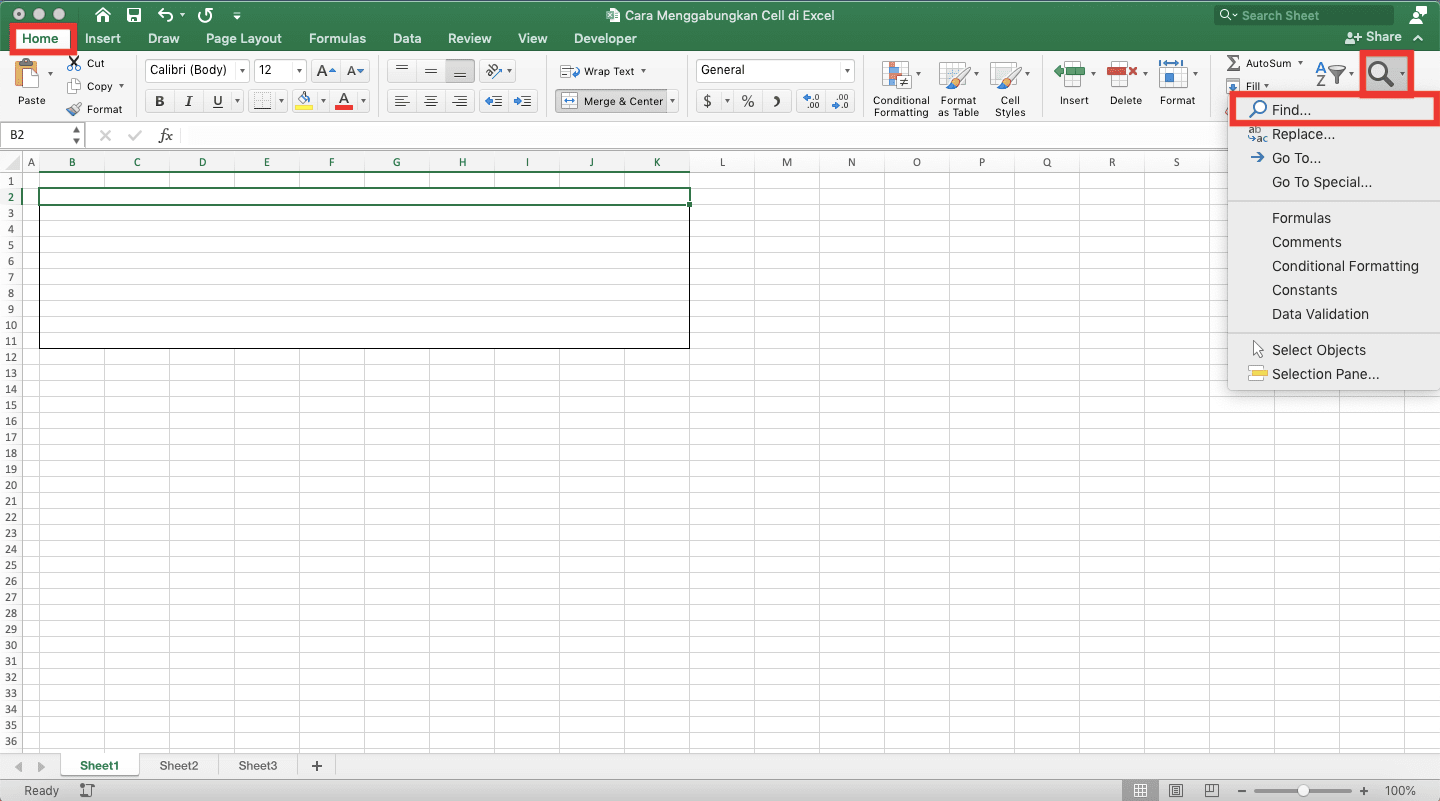Click the Save icon in title bar
1440x801 pixels.
click(x=134, y=15)
